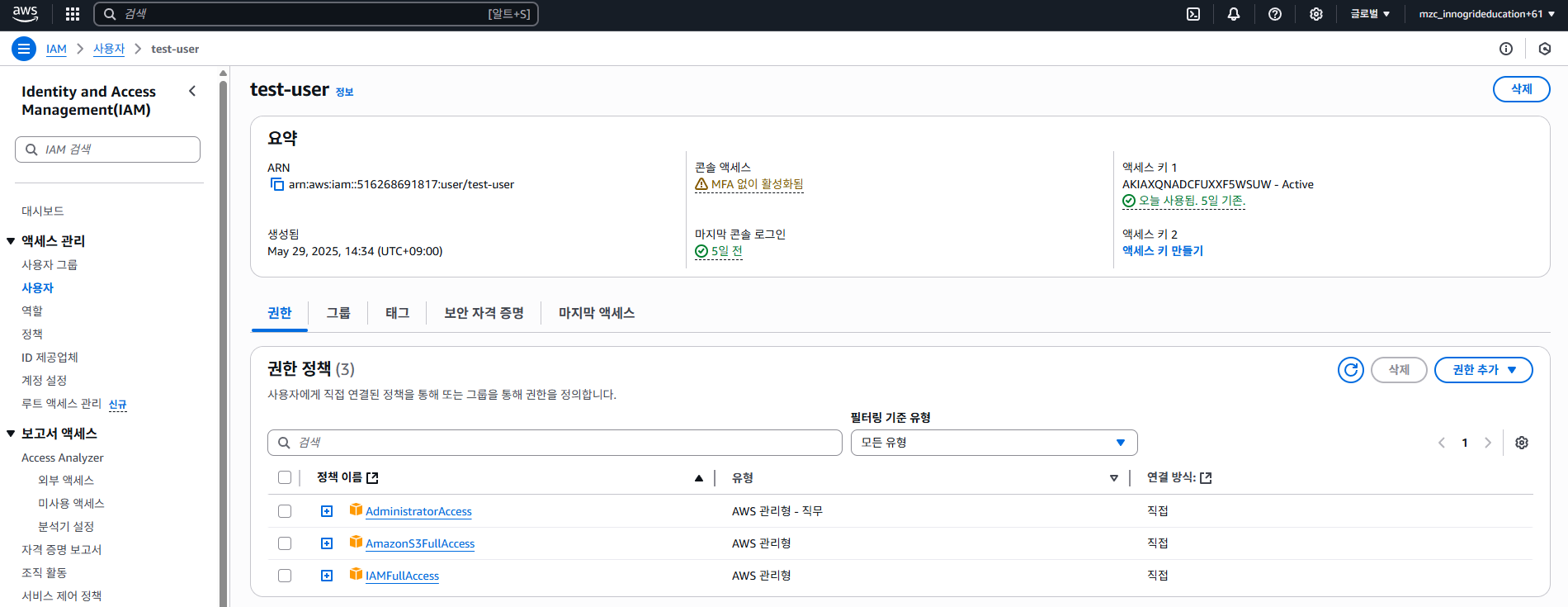The height and width of the screenshot is (607, 1568).
Task: Click the IAMFullAccess policy cube icon
Action: tap(356, 574)
